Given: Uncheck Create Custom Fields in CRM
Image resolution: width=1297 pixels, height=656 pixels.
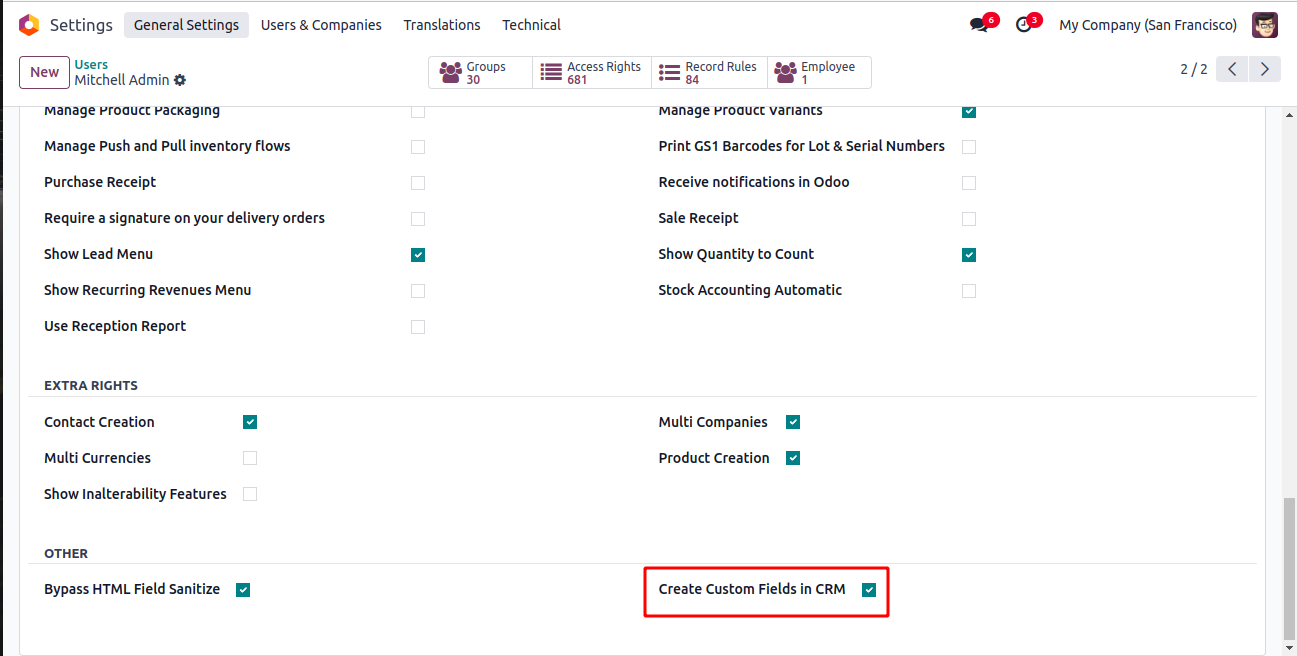Looking at the screenshot, I should pyautogui.click(x=869, y=590).
